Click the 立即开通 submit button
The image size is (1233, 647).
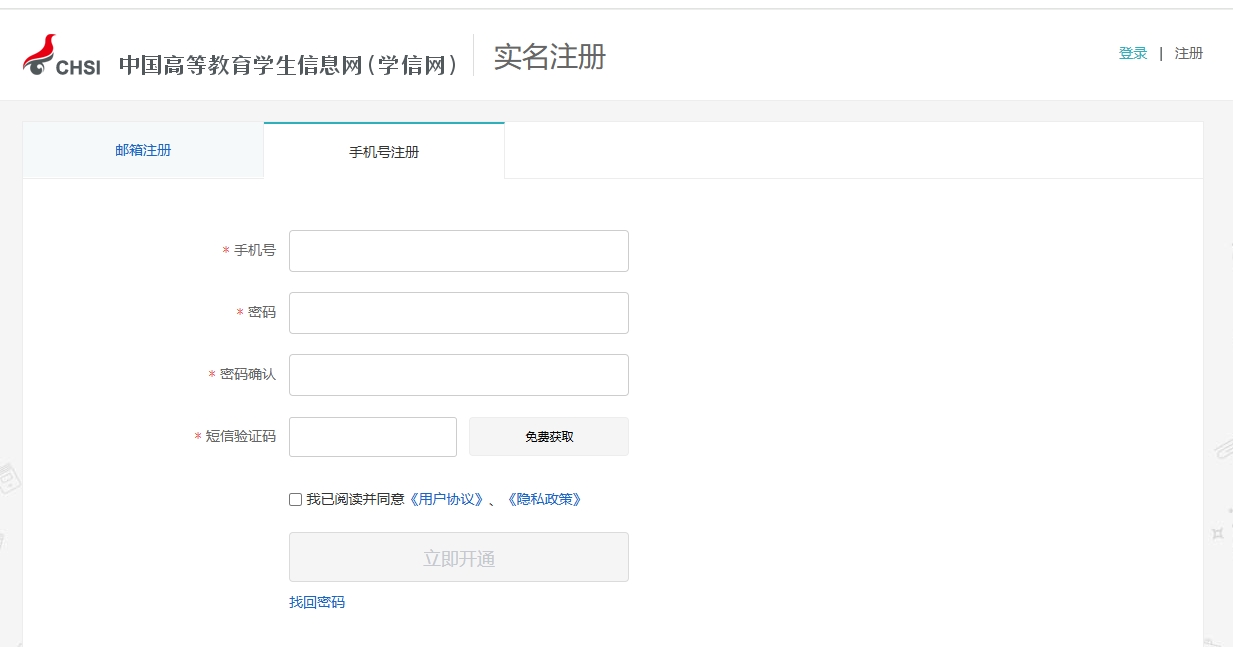coord(458,556)
